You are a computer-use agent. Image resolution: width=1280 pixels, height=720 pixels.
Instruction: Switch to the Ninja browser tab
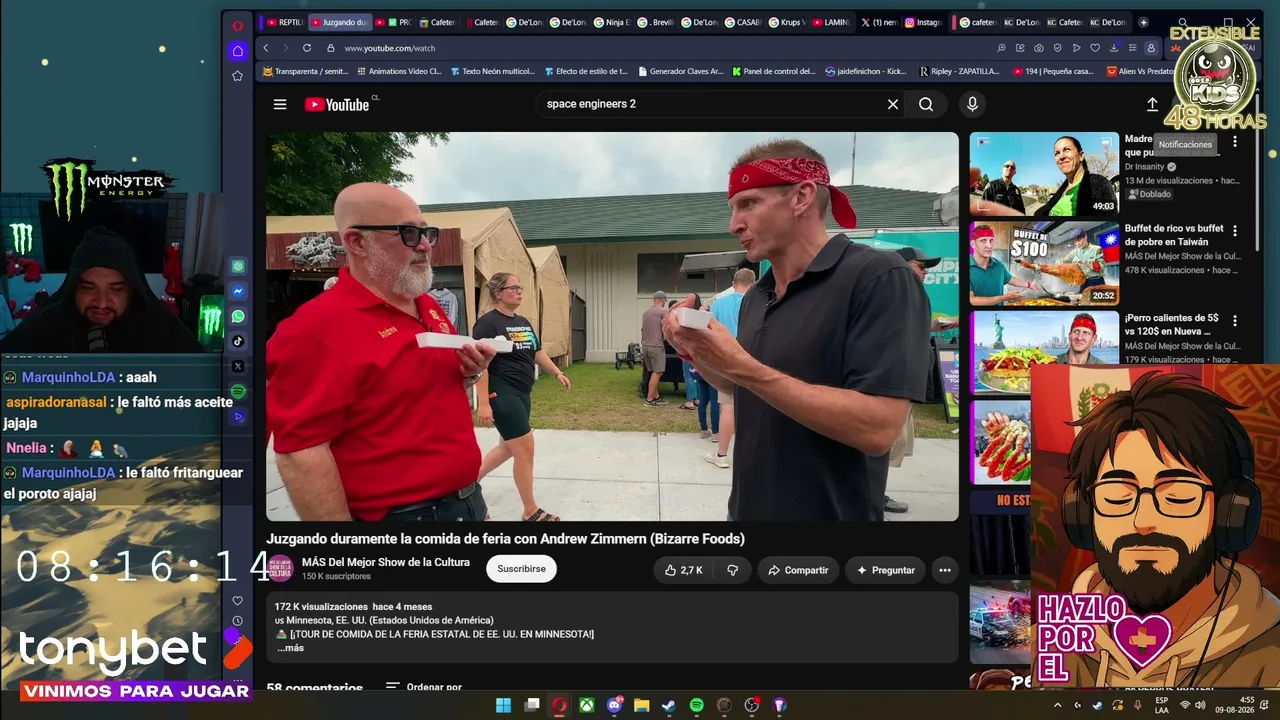click(x=611, y=22)
